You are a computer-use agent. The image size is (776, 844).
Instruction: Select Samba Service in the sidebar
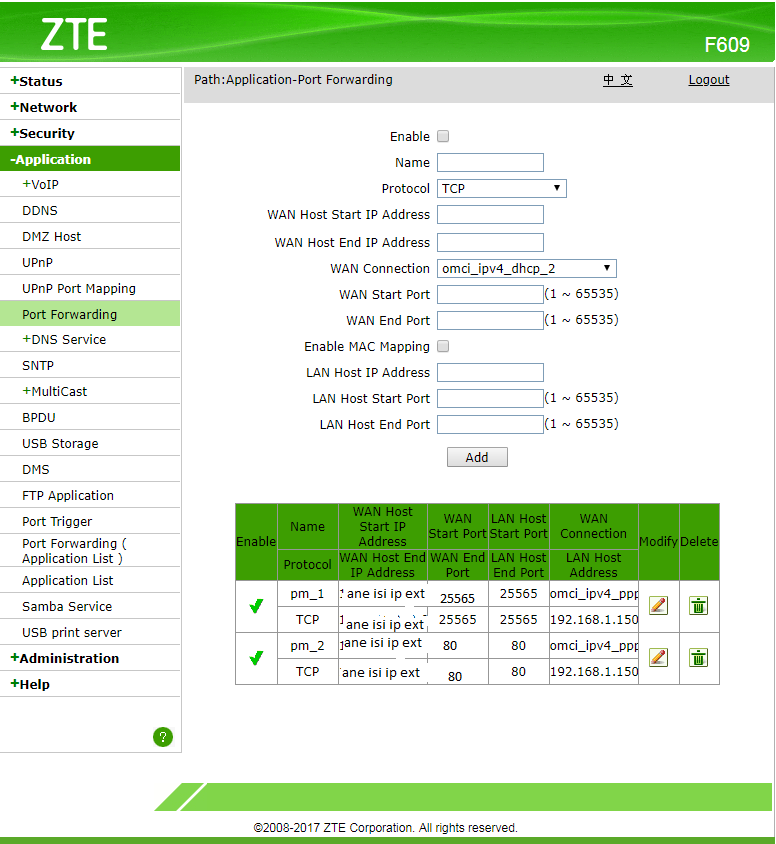67,607
